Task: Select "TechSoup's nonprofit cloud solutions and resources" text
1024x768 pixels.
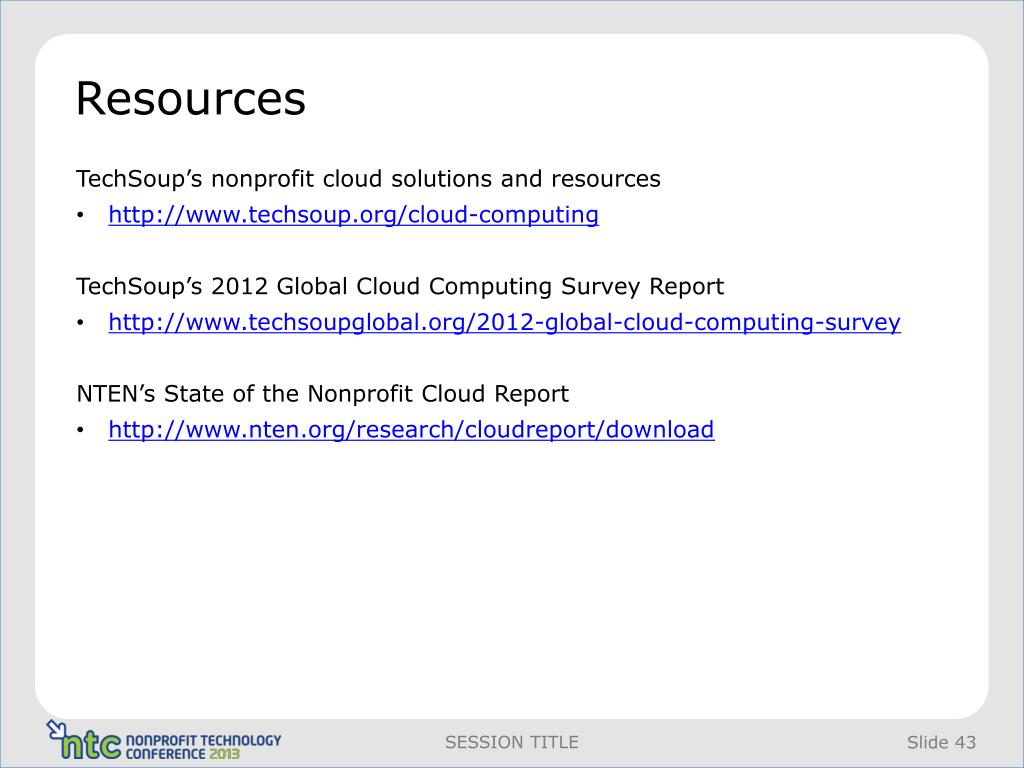Action: click(x=368, y=179)
